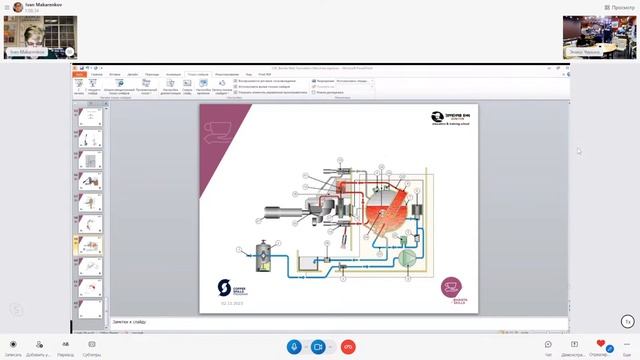
Task: Open the Разрешение resolution dropdown
Action: [354, 81]
